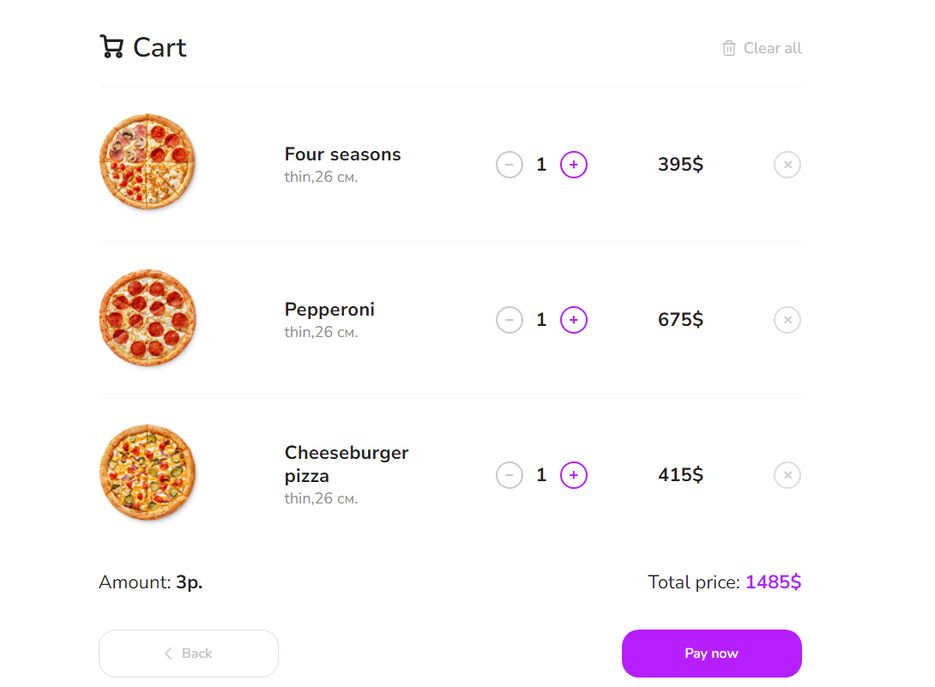Select the Cheeseburger pizza item title
The width and height of the screenshot is (935, 687).
(x=346, y=464)
